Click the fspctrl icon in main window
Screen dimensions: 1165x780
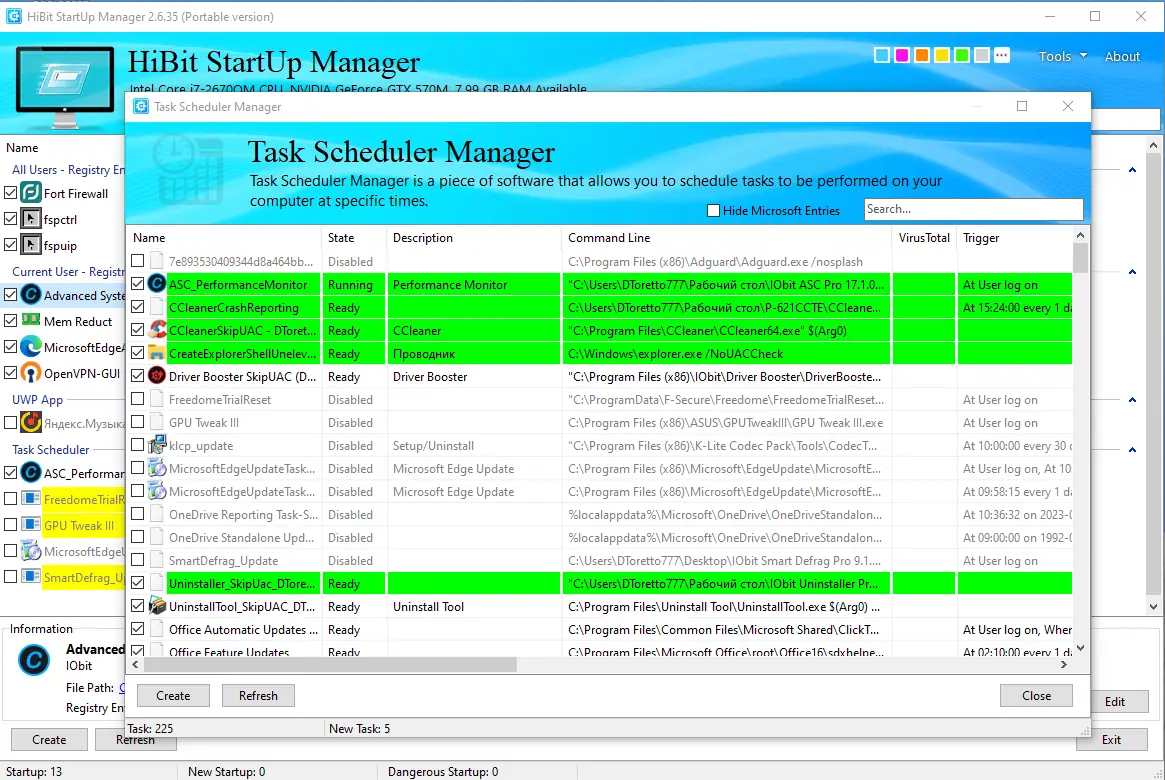tap(30, 219)
